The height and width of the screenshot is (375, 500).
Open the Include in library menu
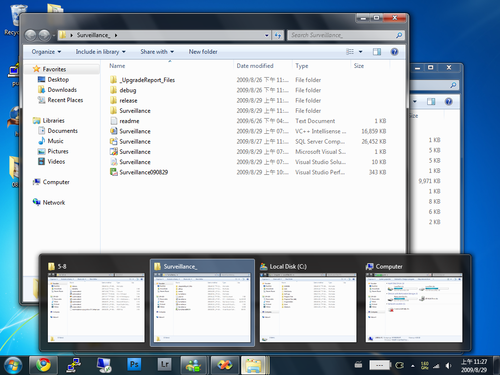[100, 52]
